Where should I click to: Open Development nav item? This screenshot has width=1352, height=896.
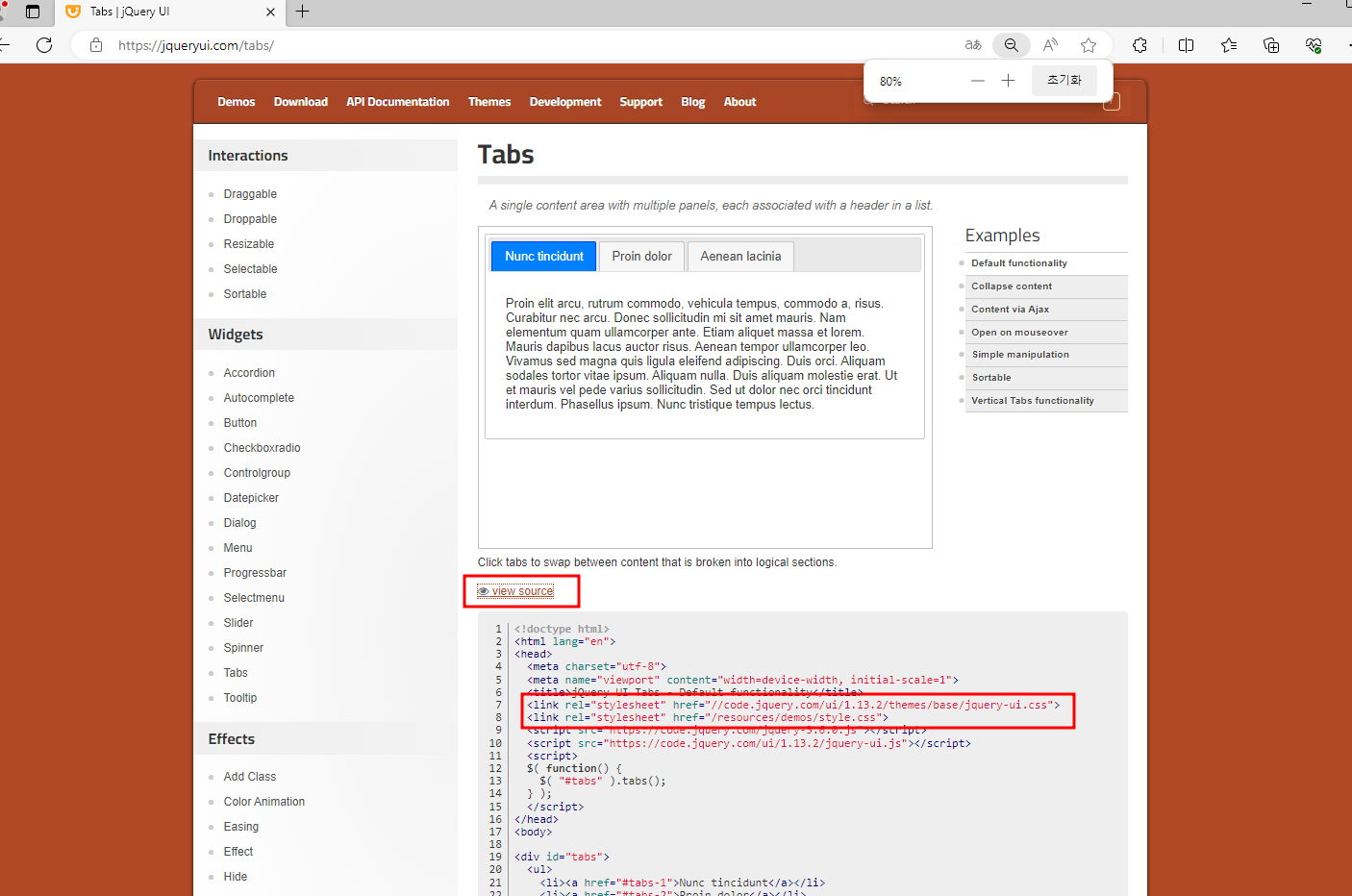(x=565, y=102)
